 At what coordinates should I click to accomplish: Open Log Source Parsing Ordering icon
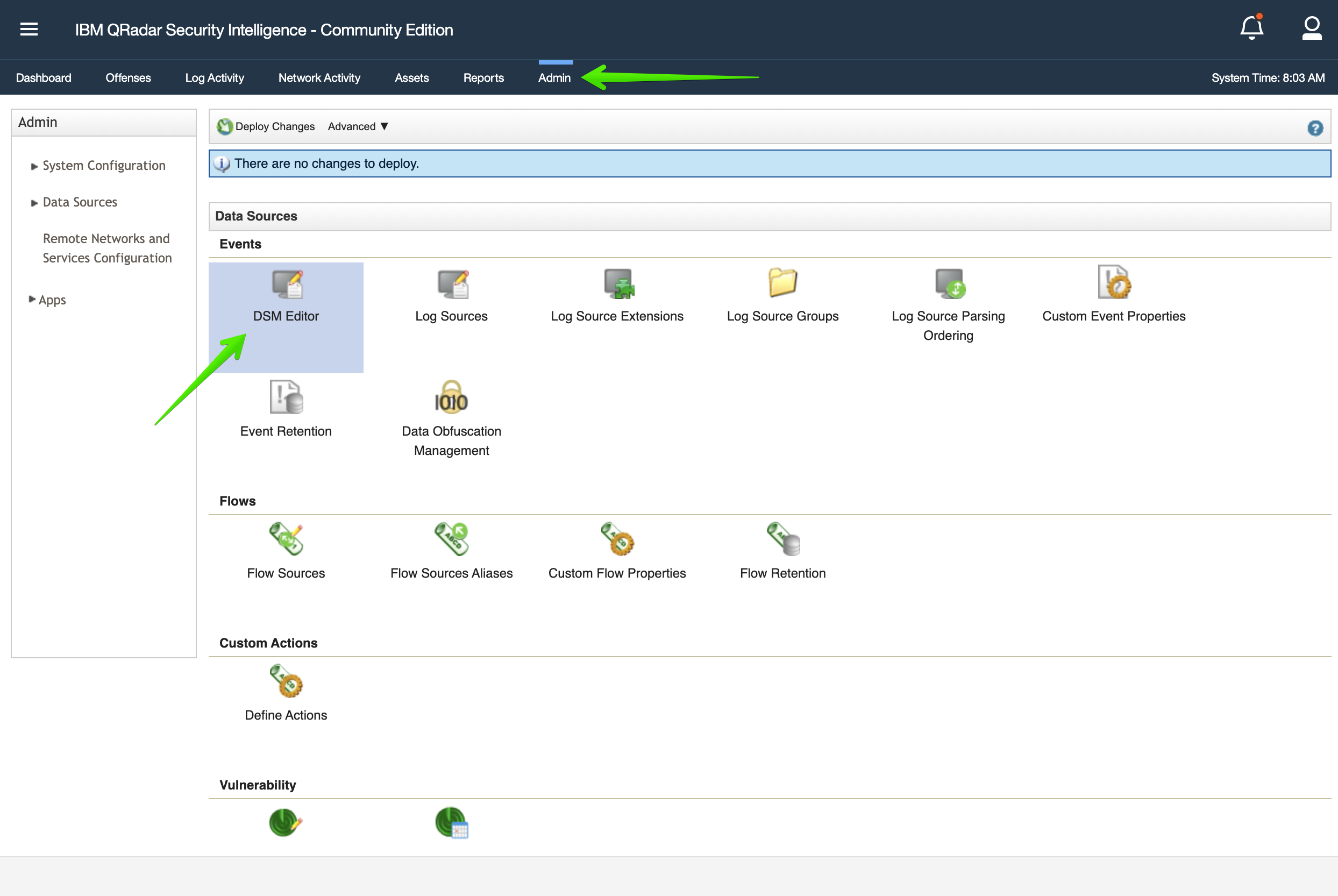[950, 283]
